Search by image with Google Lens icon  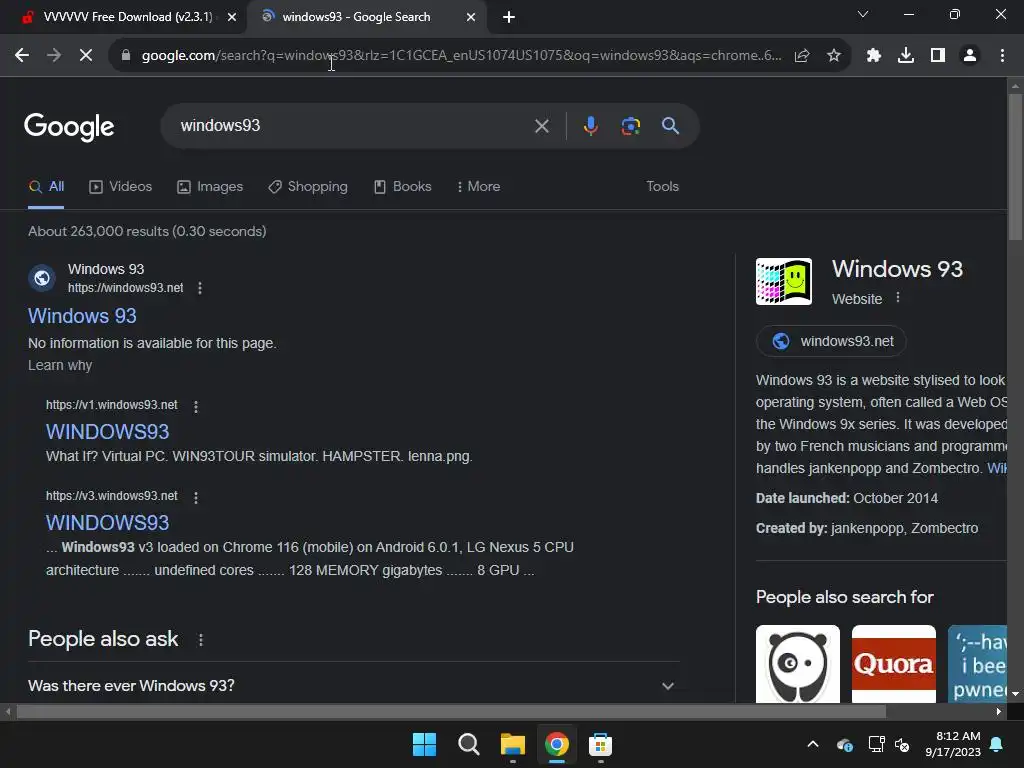pos(631,126)
